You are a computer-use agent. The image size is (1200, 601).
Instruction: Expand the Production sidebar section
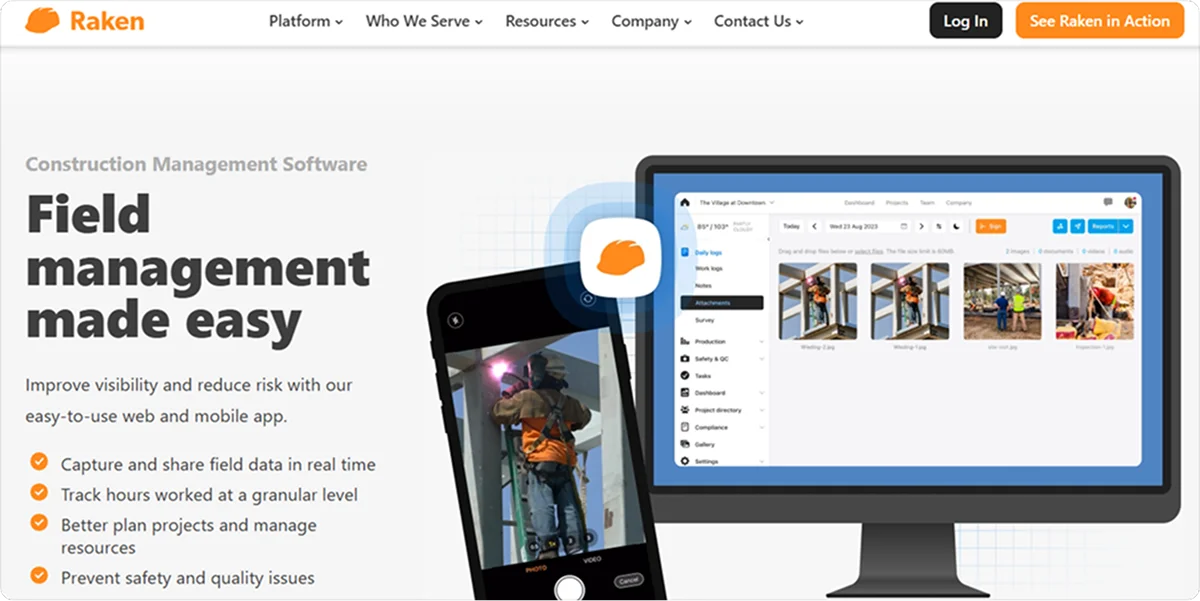[x=722, y=342]
